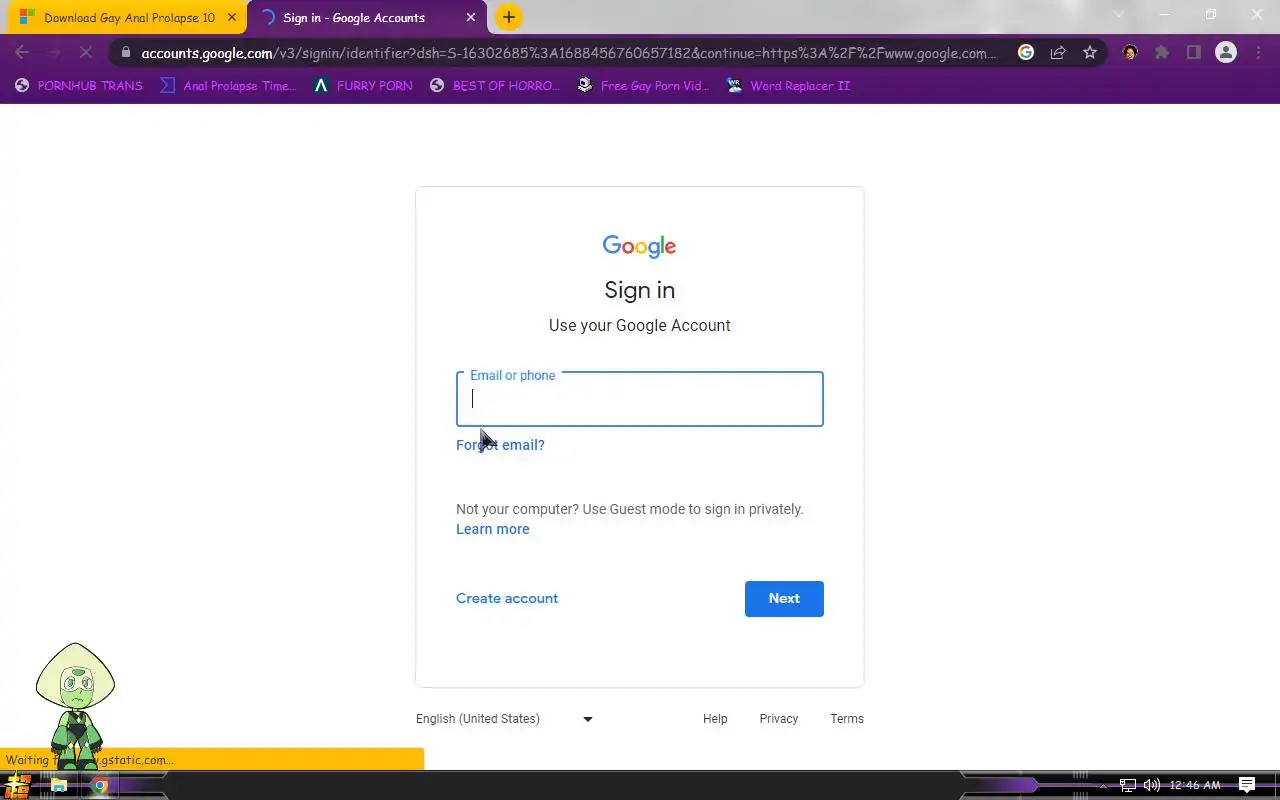Open the English (United States) language dropdown
Viewport: 1280px width, 800px height.
[505, 719]
